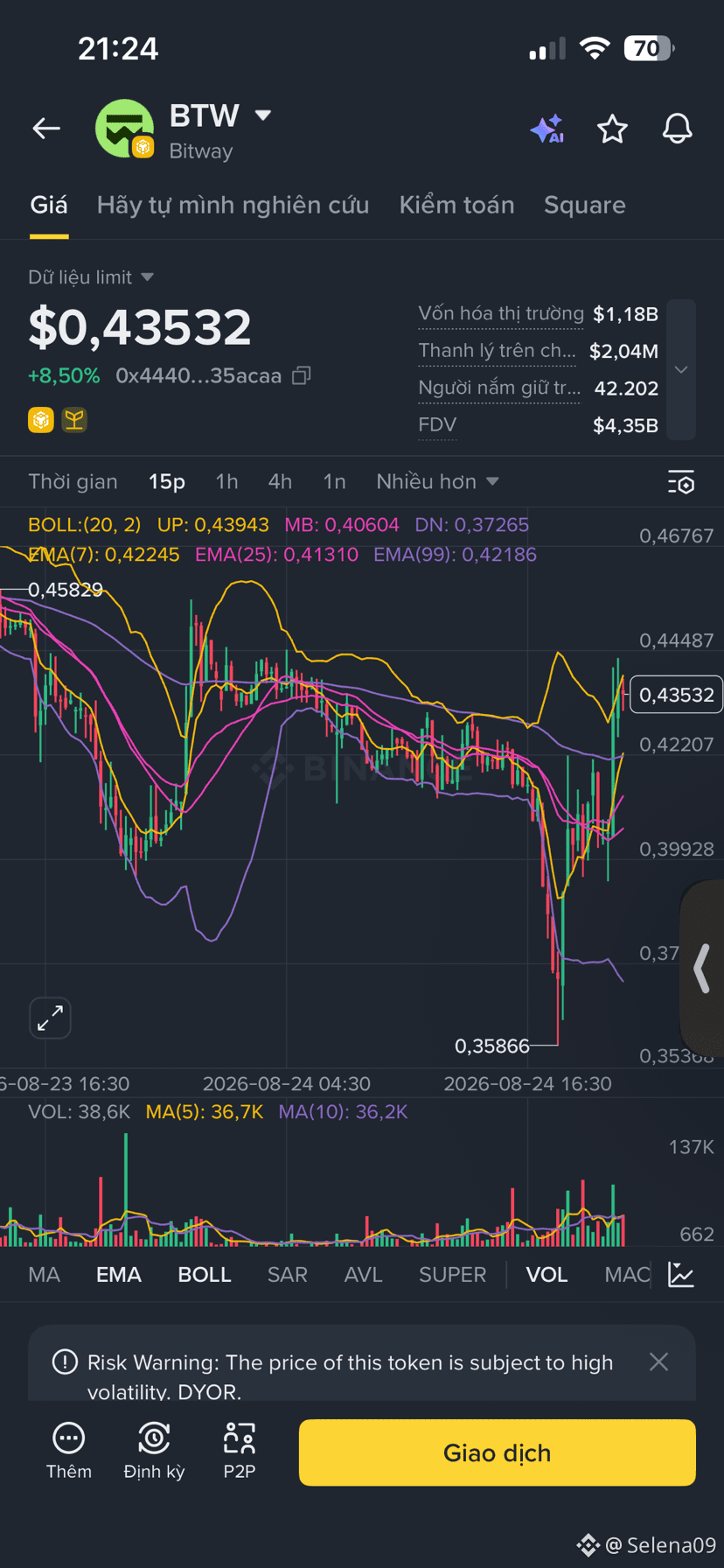Select 1h timeframe
The image size is (724, 1568).
[226, 481]
